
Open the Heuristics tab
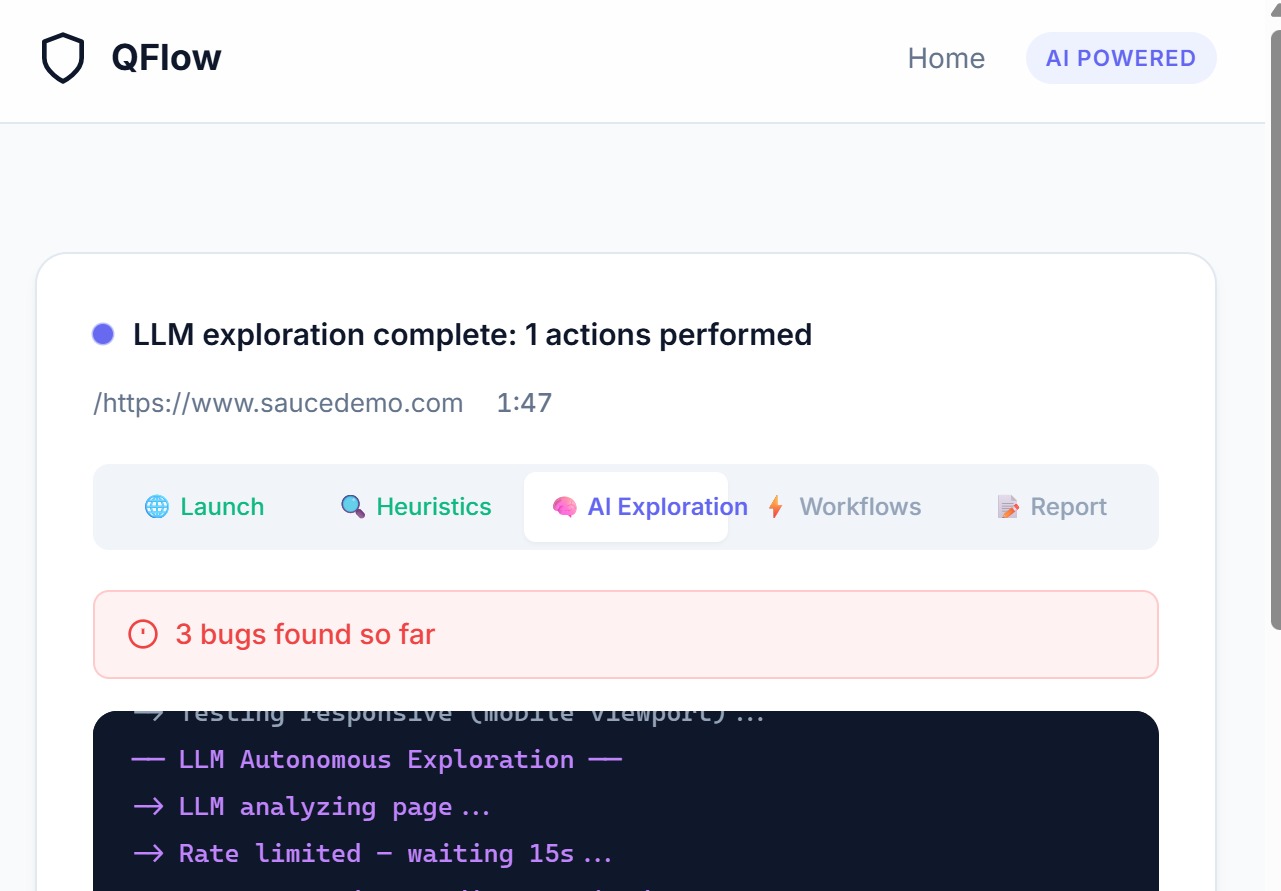(416, 507)
